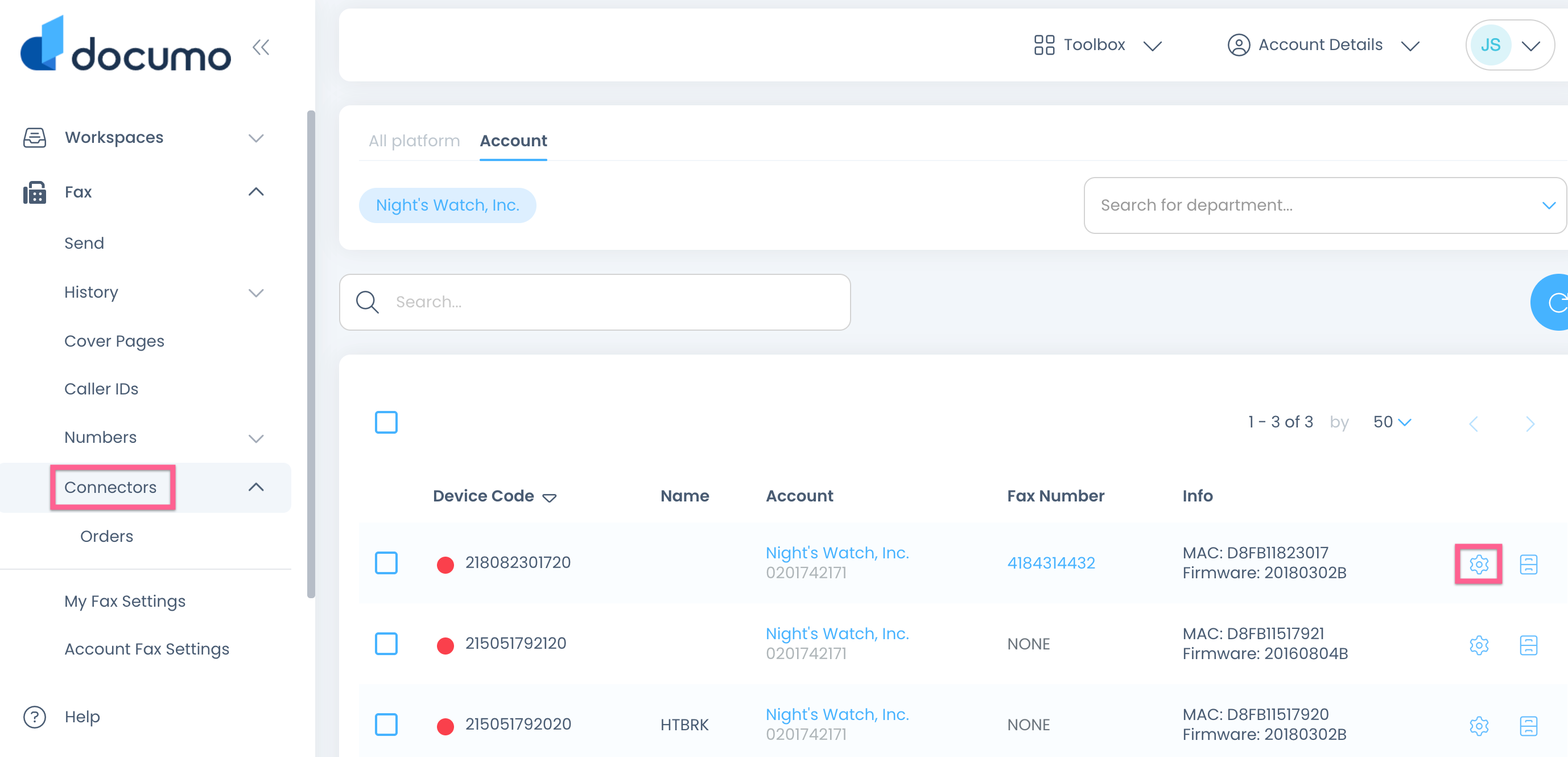Open Account Fax Settings
The width and height of the screenshot is (1568, 757).
[147, 649]
